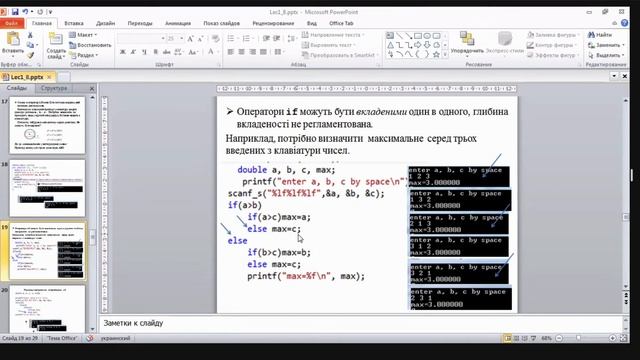Close the Lec1_8.pptx document tab
Screen dimensions: 640x360
tap(49, 77)
